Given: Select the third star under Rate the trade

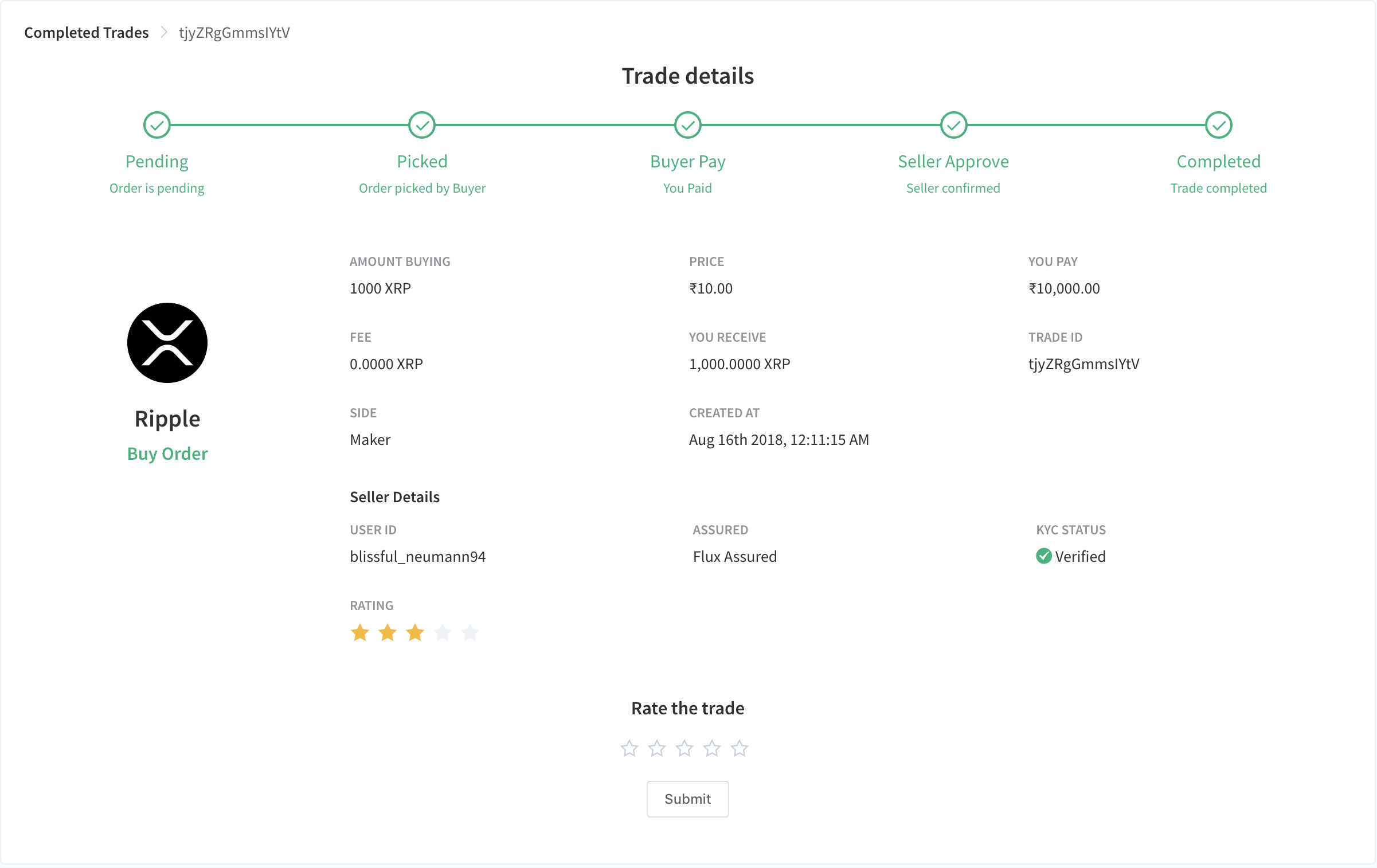Looking at the screenshot, I should coord(684,748).
